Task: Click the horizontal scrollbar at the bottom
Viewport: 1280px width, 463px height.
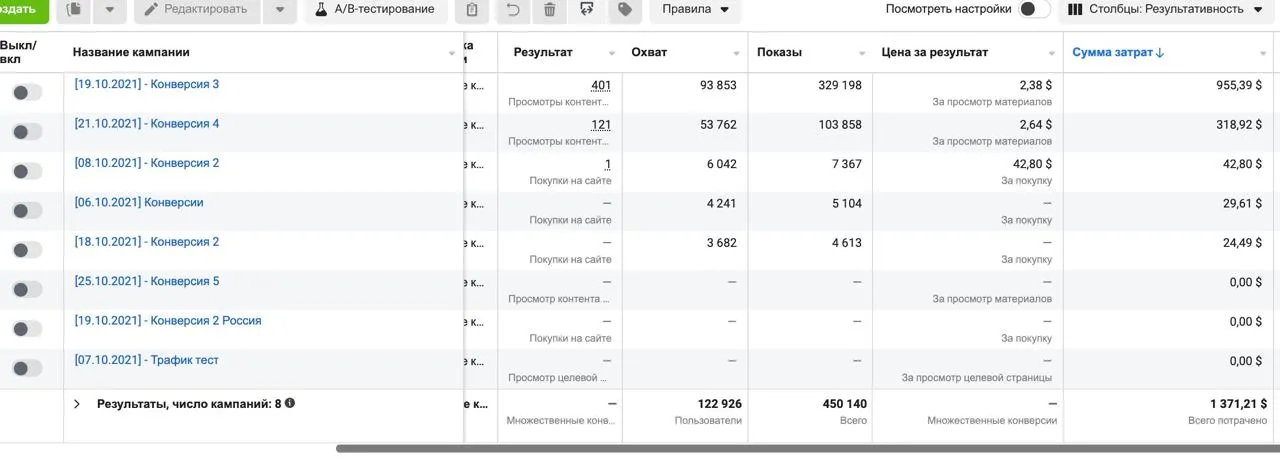Action: tap(807, 449)
